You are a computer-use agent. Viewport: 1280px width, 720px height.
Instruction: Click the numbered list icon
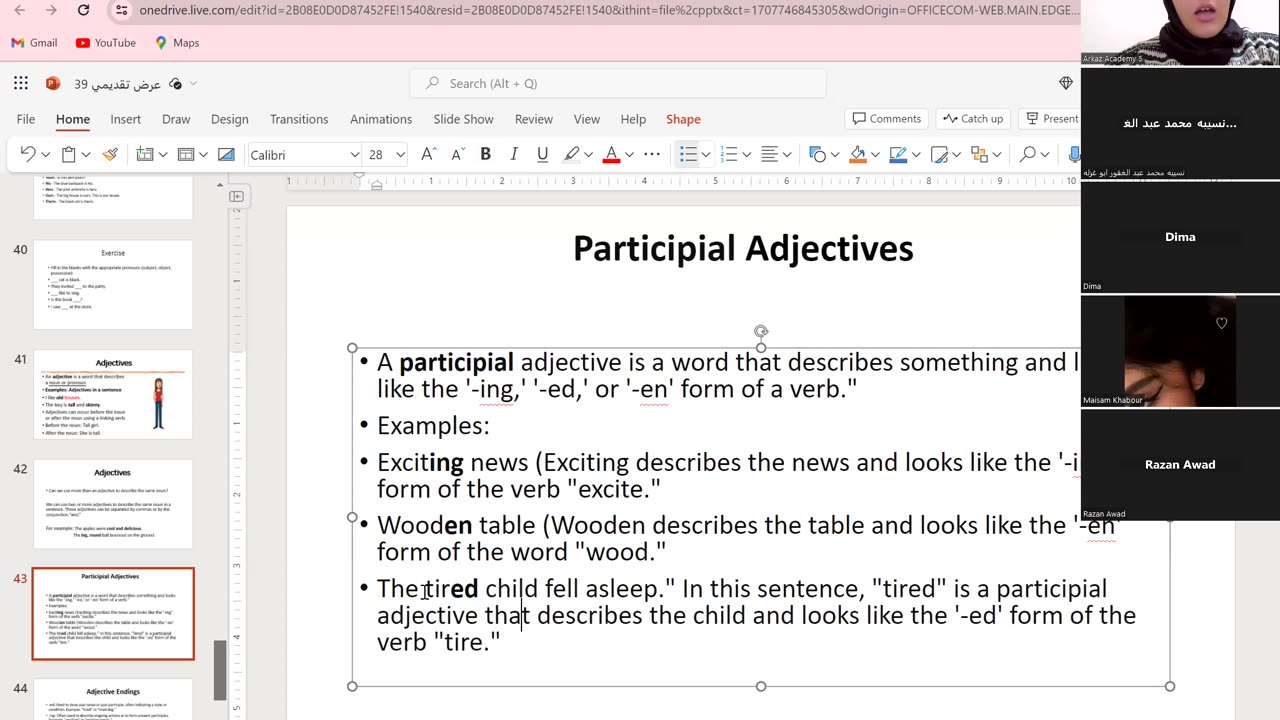pyautogui.click(x=729, y=155)
